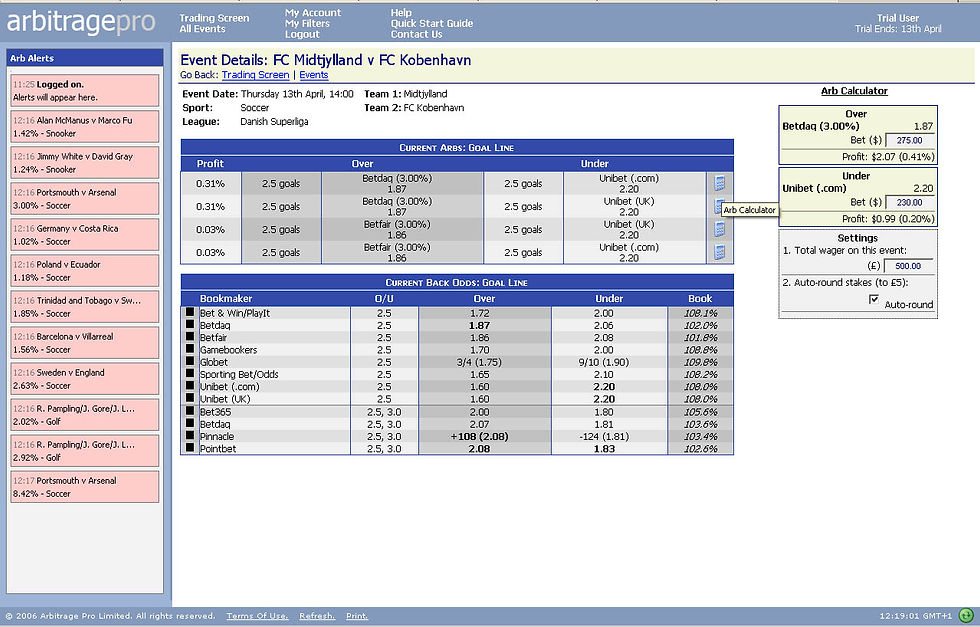Click Pinnacle's Over odds +108 (2.08)

tap(479, 436)
